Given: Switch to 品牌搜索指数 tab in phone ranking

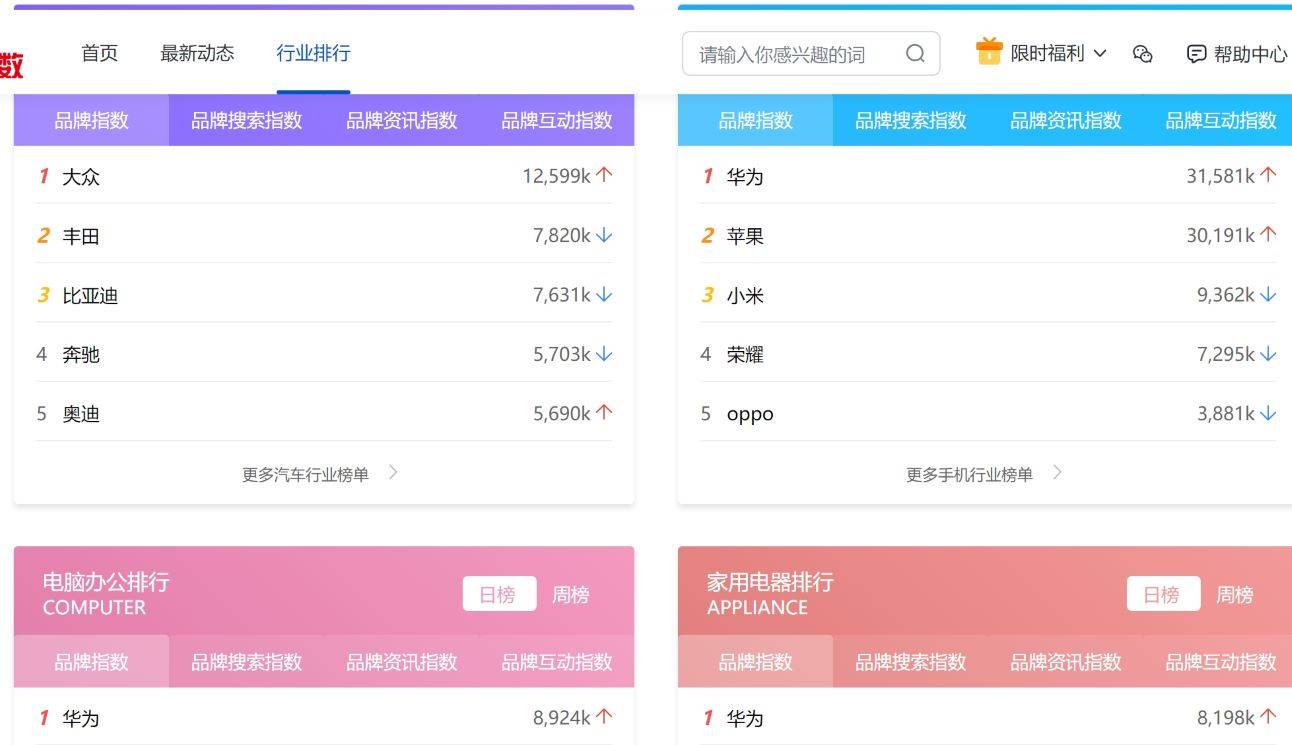Looking at the screenshot, I should click(x=910, y=121).
